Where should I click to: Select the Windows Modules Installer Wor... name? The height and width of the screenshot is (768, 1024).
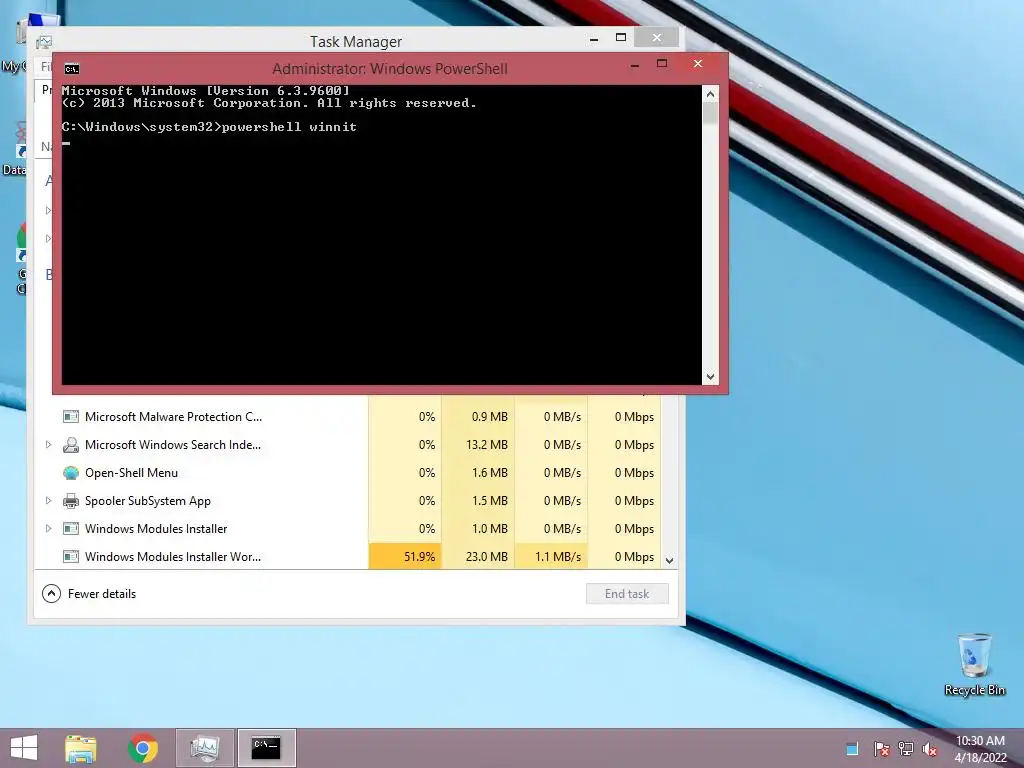[173, 557]
